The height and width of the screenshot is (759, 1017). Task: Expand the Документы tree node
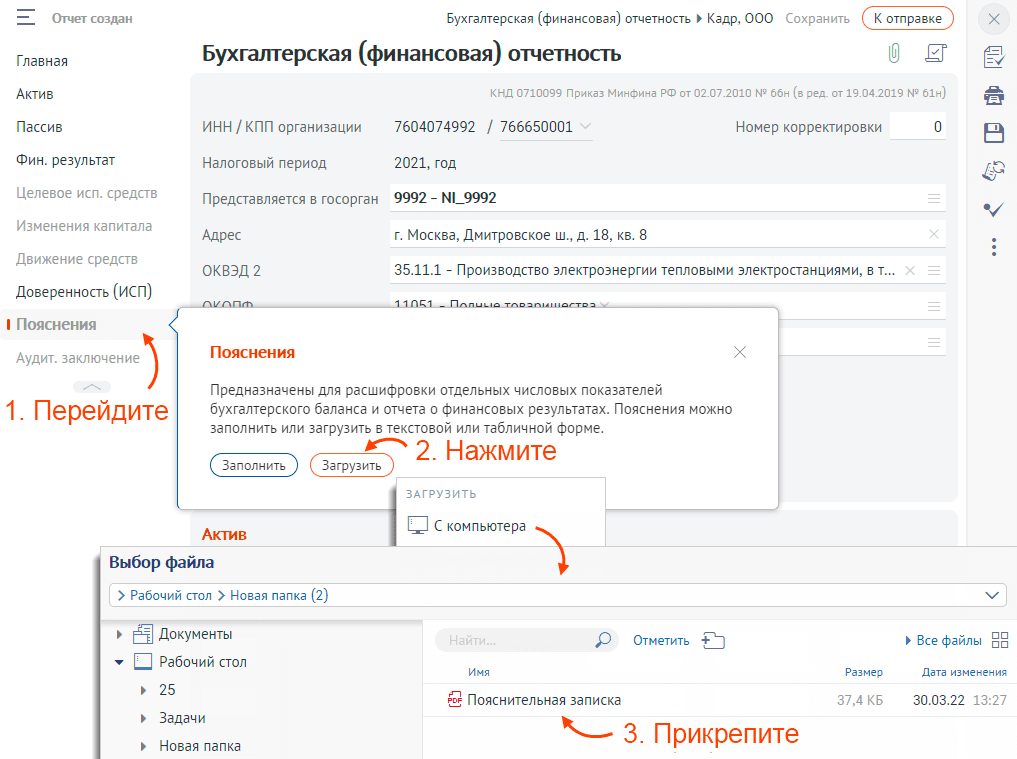[119, 634]
